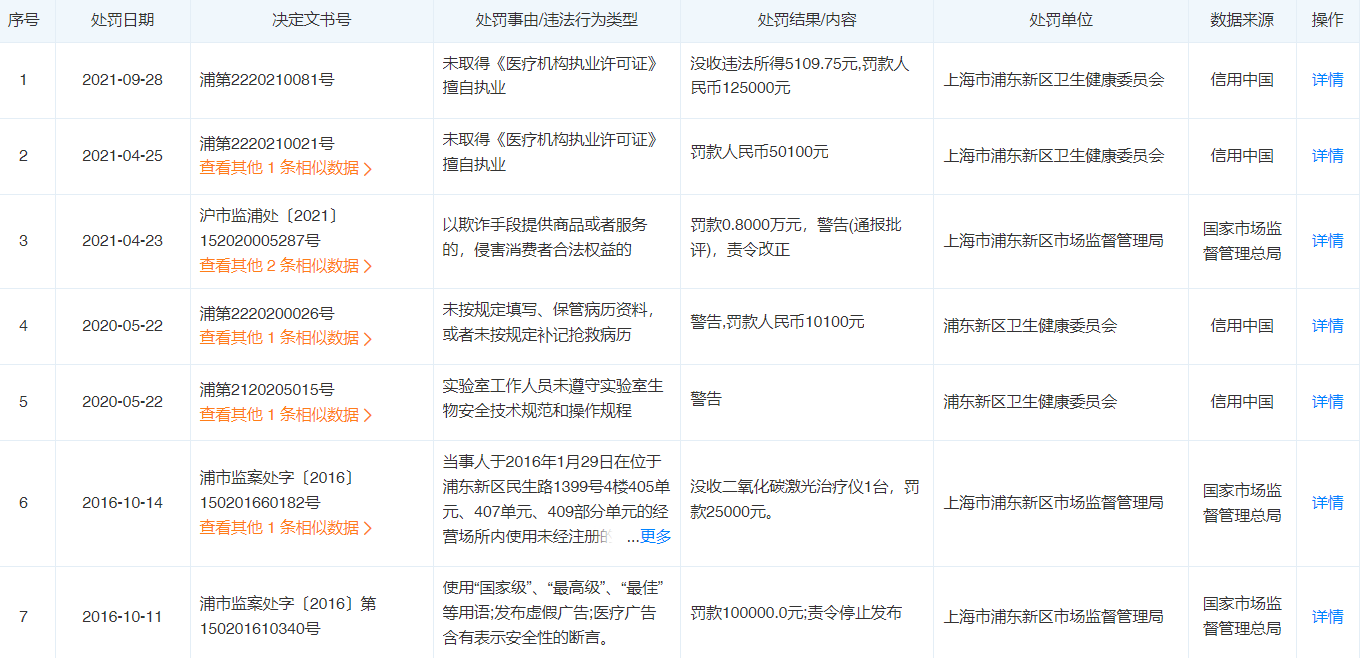1360x658 pixels.
Task: Expand similar data under 浦第2220210021号
Action: pos(285,168)
